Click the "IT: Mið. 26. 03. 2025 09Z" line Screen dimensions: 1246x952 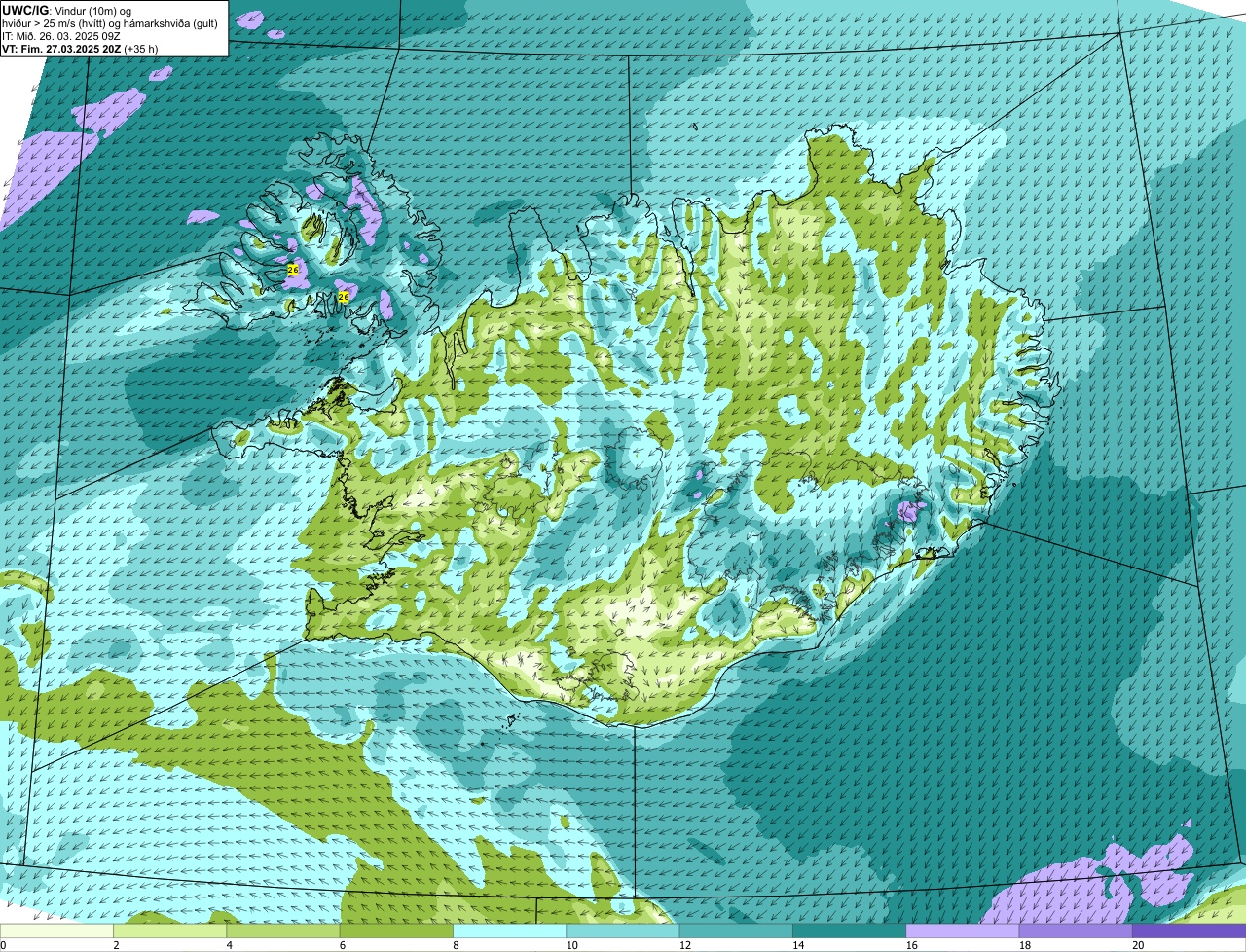coord(61,35)
